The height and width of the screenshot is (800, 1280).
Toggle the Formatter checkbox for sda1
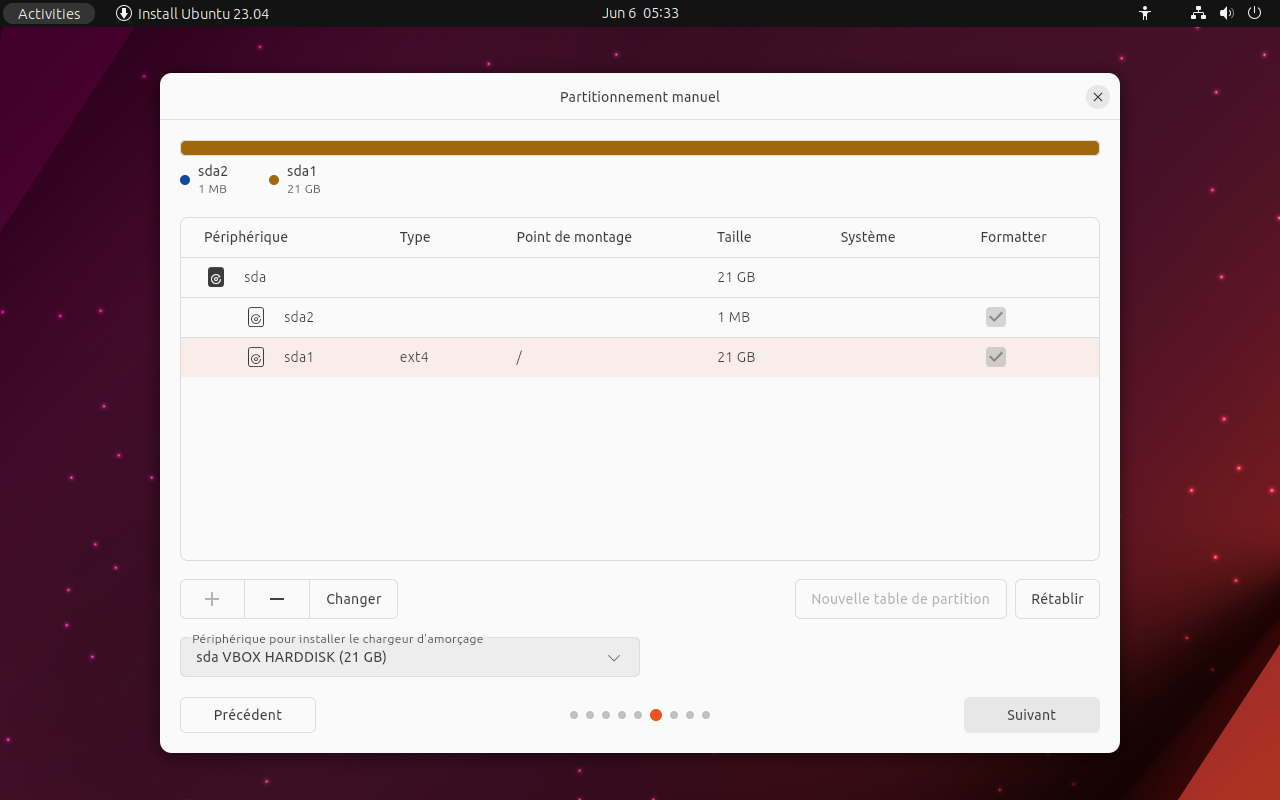tap(996, 357)
